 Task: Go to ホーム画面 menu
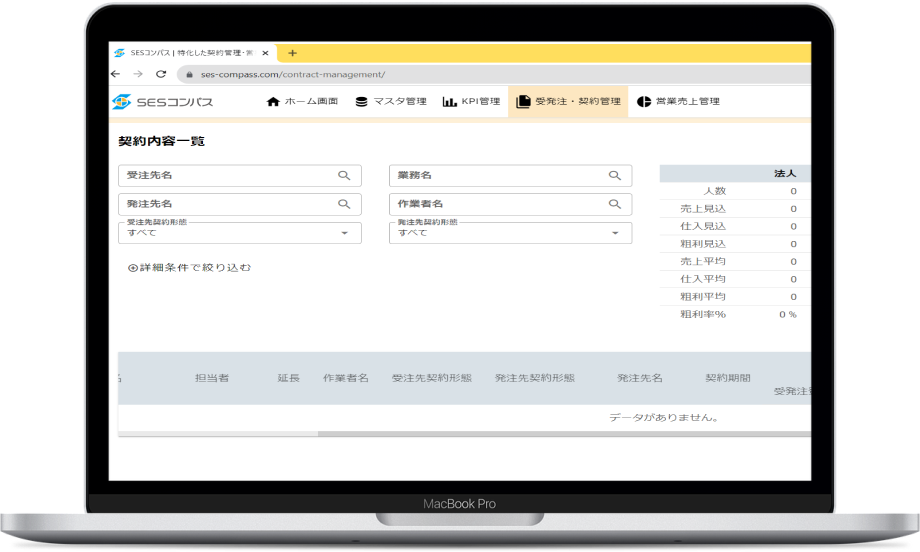click(303, 101)
